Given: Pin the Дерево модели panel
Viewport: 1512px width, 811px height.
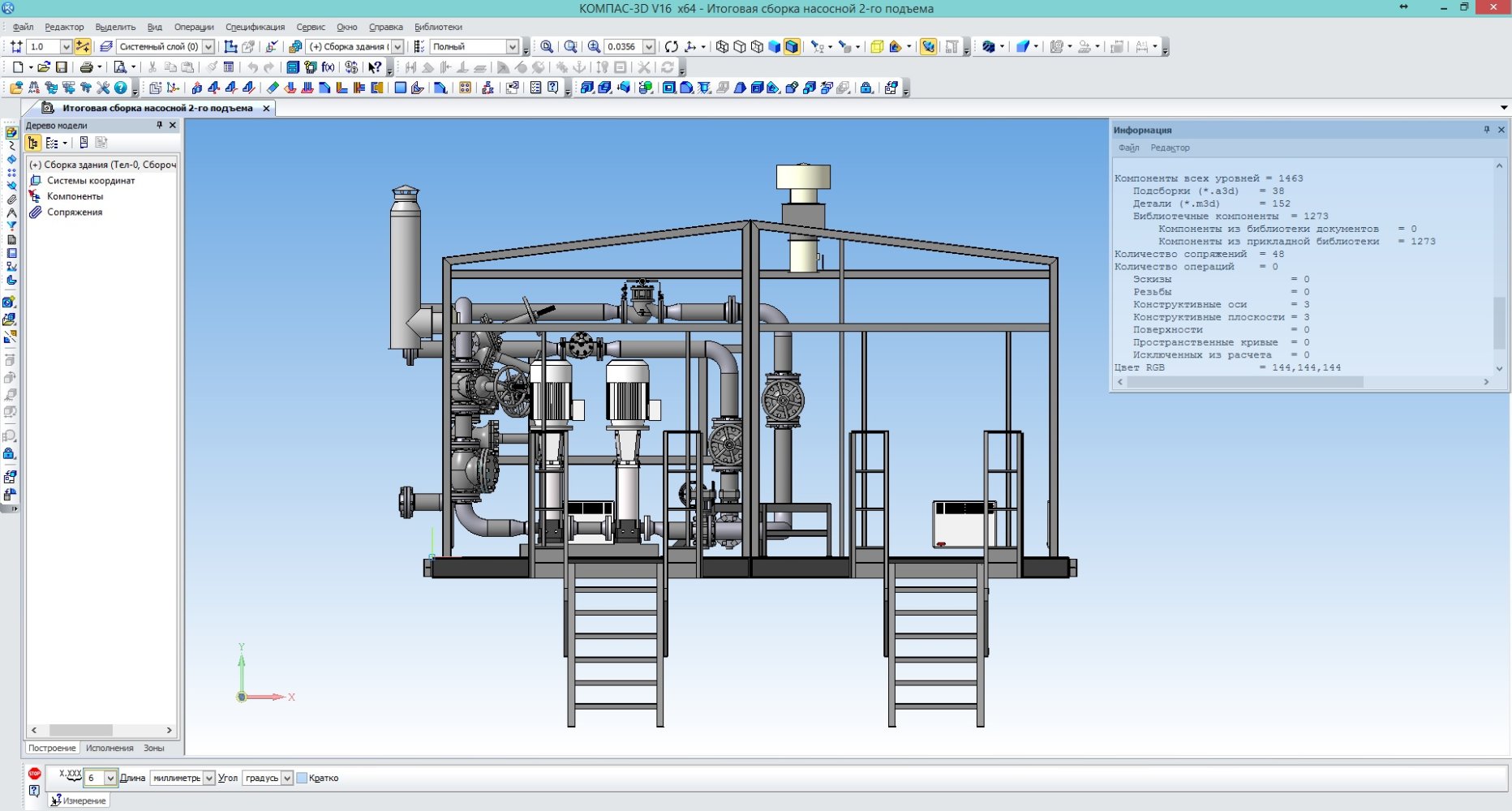Looking at the screenshot, I should coord(160,126).
